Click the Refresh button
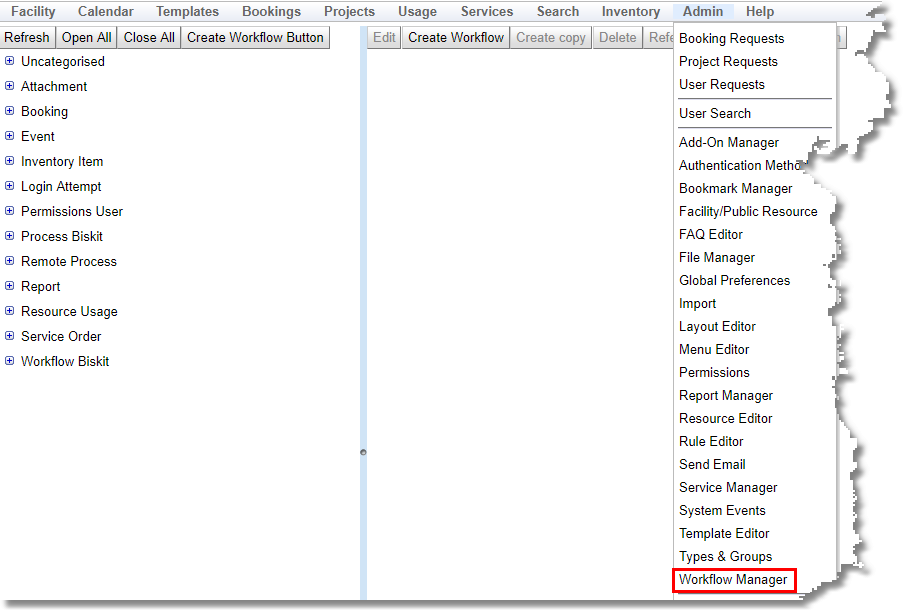This screenshot has height=612, width=903. (x=27, y=38)
